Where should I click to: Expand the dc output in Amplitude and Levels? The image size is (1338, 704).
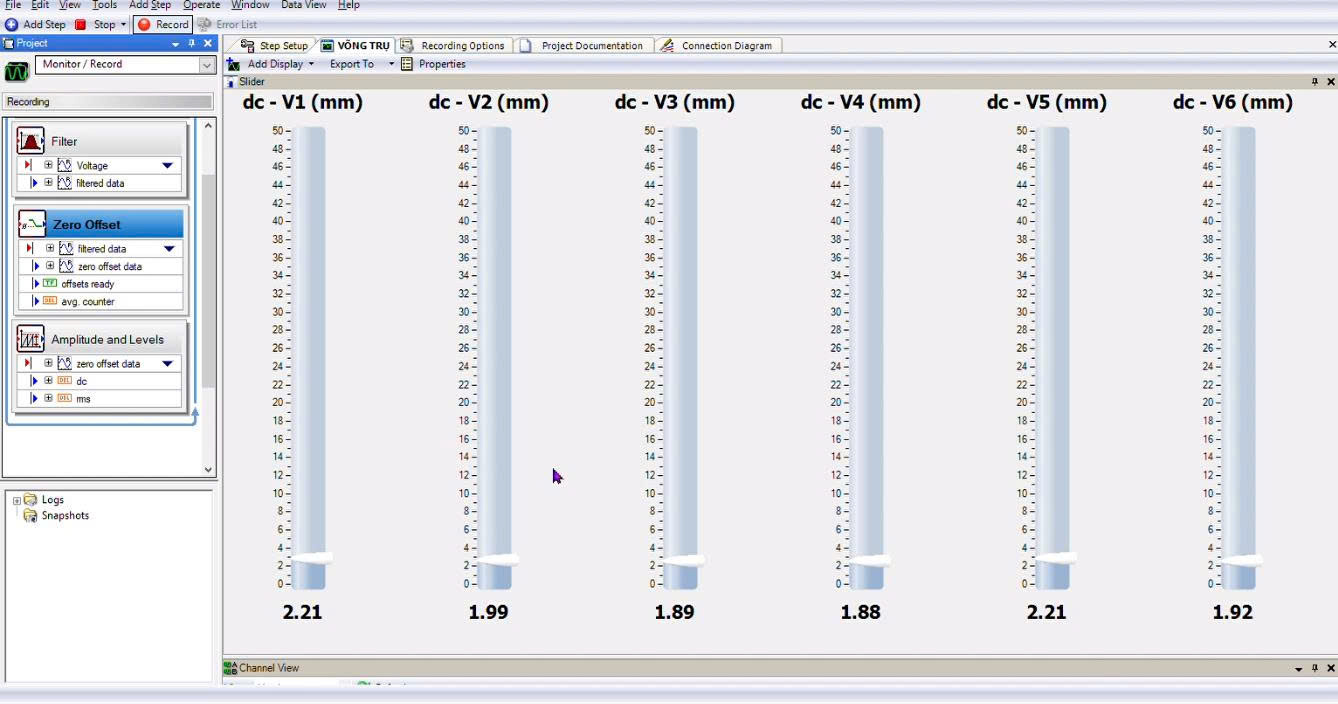pos(48,381)
